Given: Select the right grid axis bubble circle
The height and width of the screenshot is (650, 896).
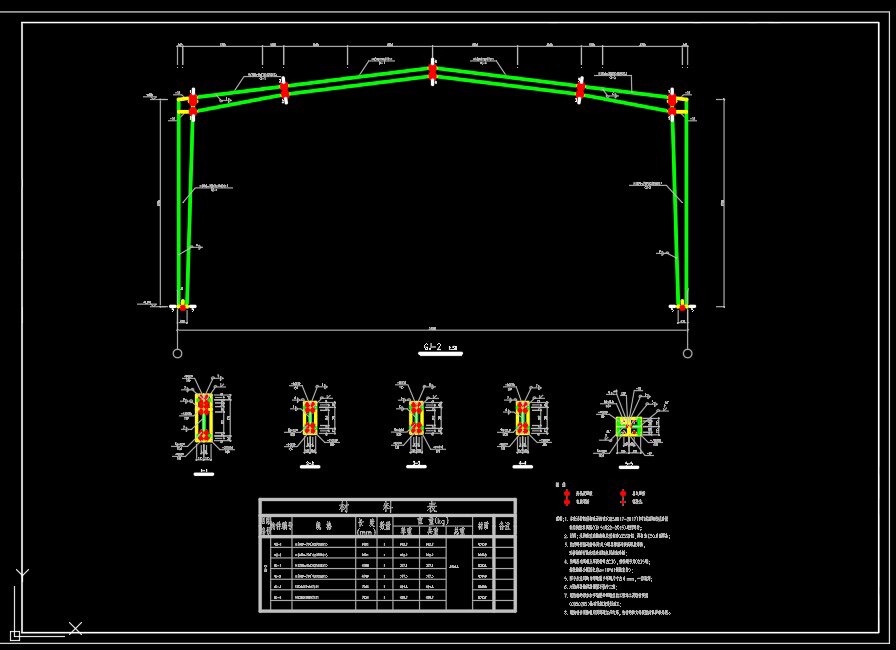Looking at the screenshot, I should coord(687,353).
